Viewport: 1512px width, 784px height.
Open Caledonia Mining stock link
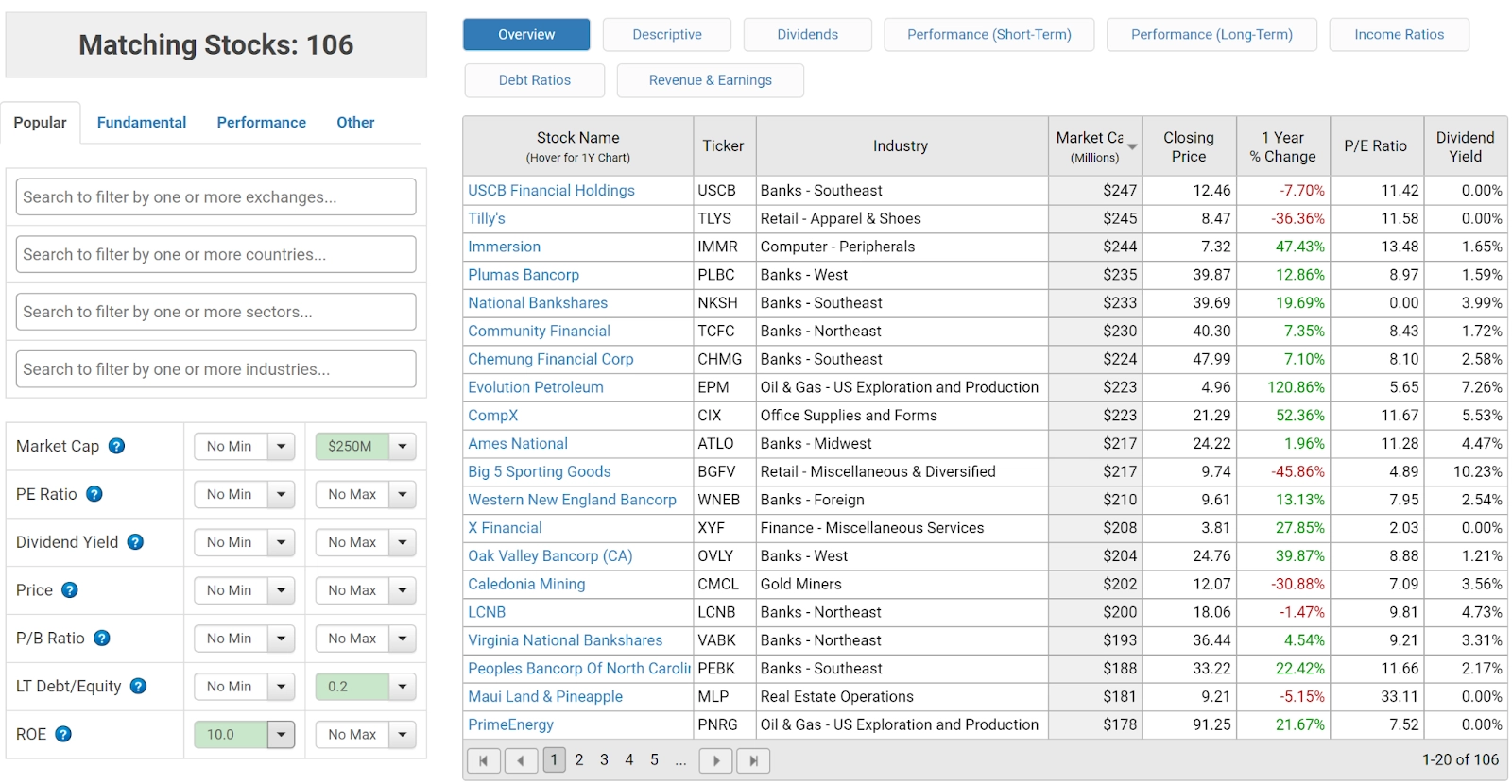point(526,584)
